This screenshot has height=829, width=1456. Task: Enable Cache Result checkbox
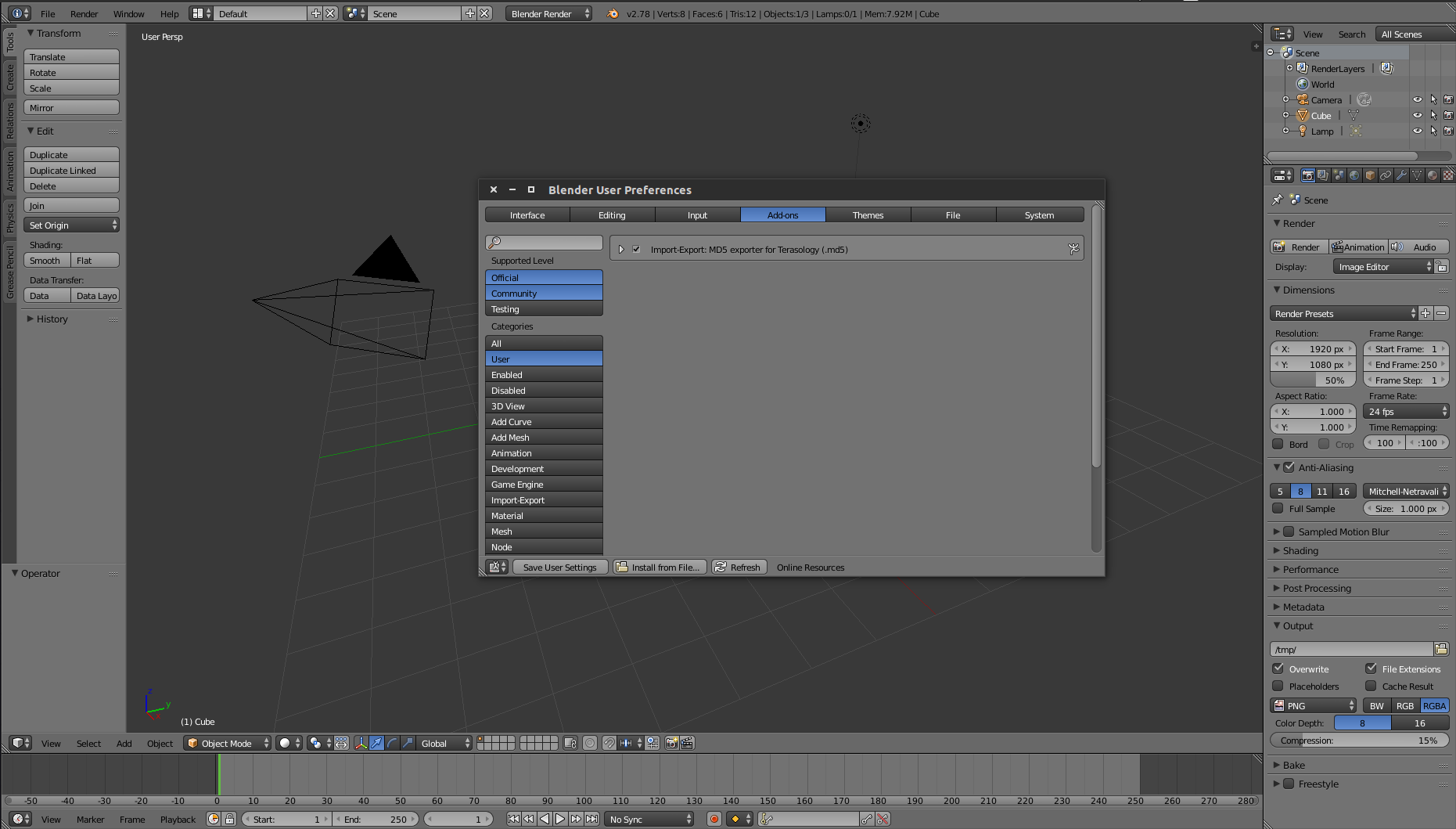pos(1371,686)
